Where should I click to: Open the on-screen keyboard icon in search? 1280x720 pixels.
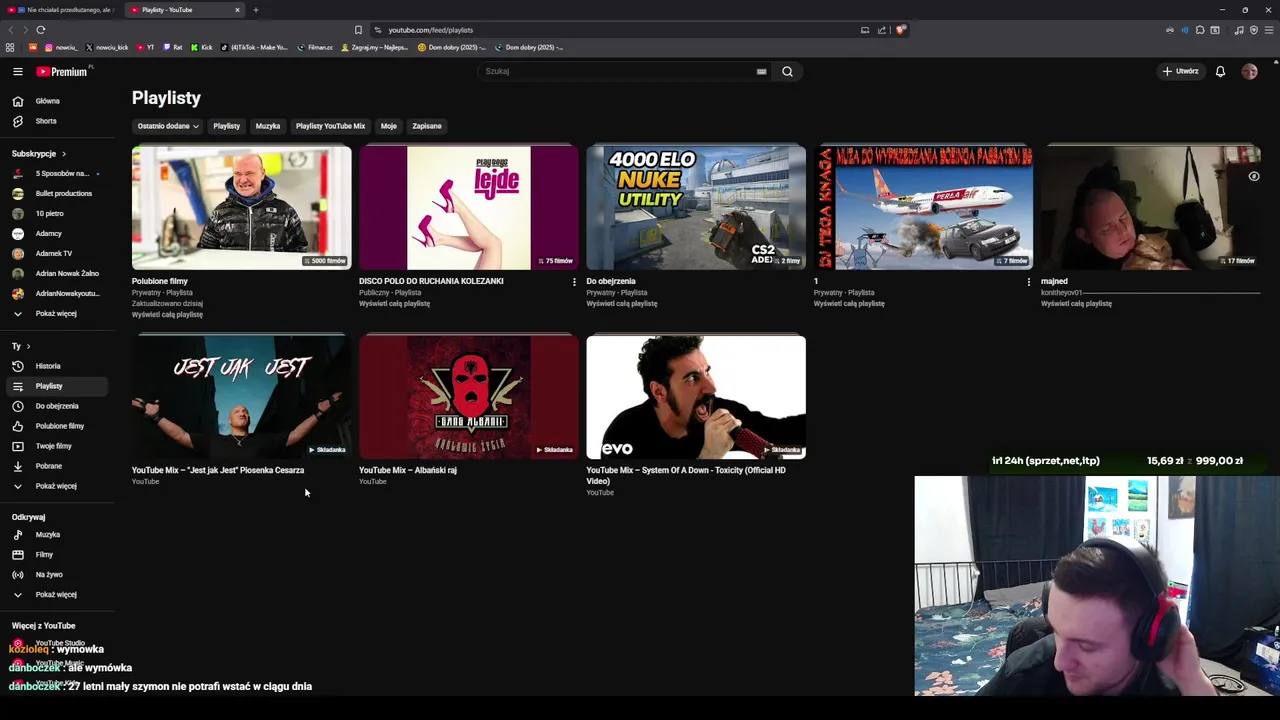[761, 71]
